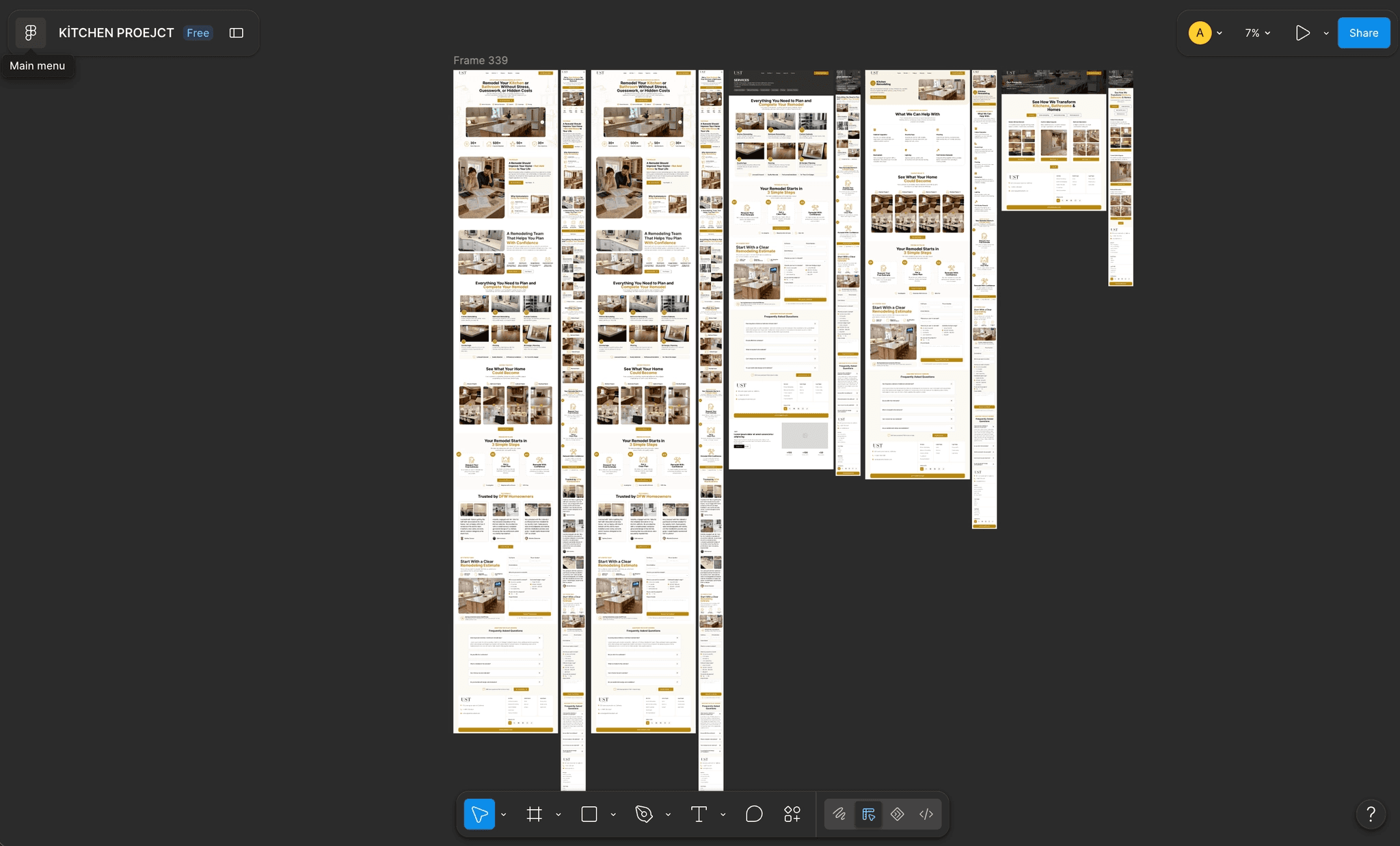Click the Free plan badge
This screenshot has width=1400, height=846.
point(198,33)
